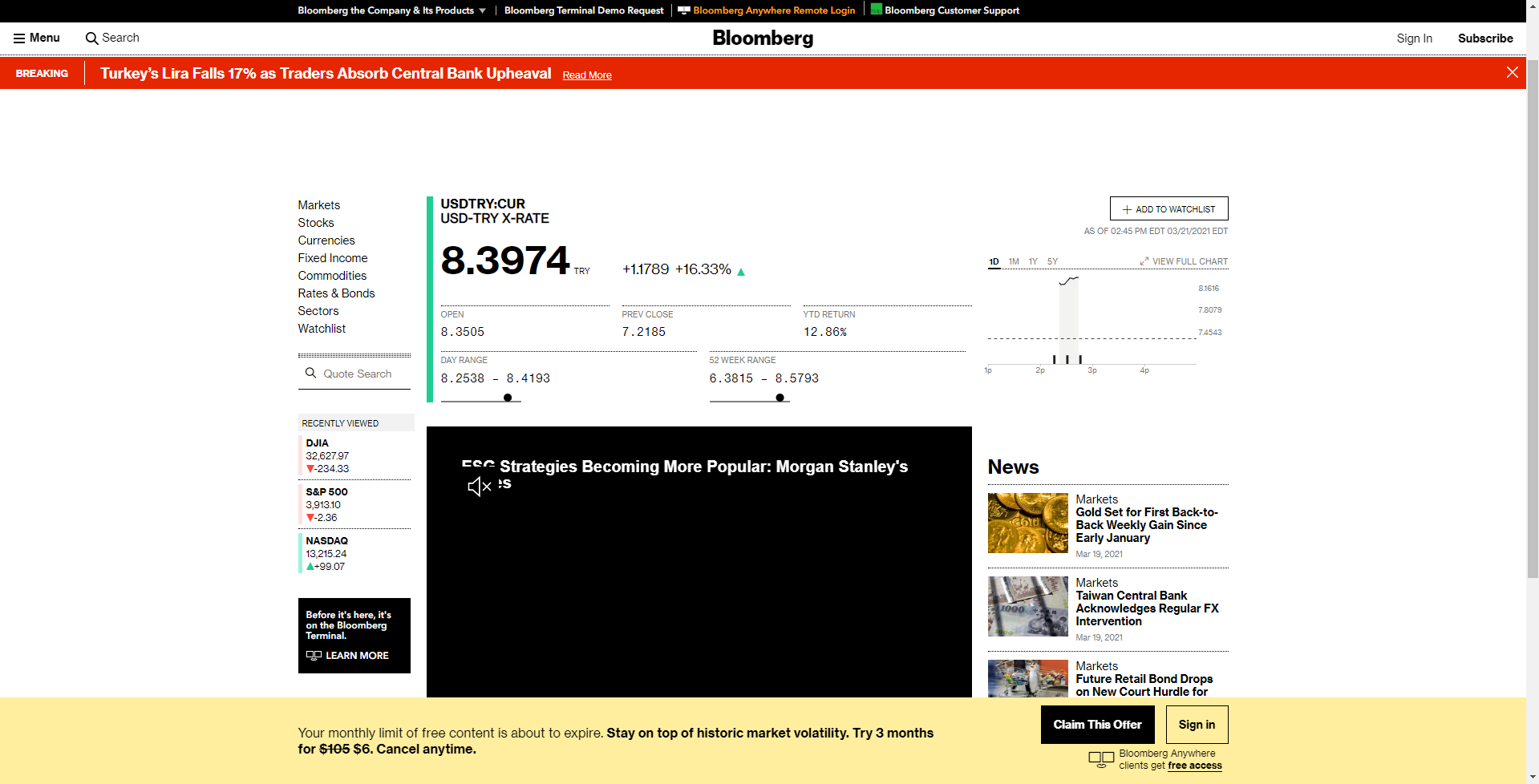Open Currencies in the left navigation

tap(326, 240)
